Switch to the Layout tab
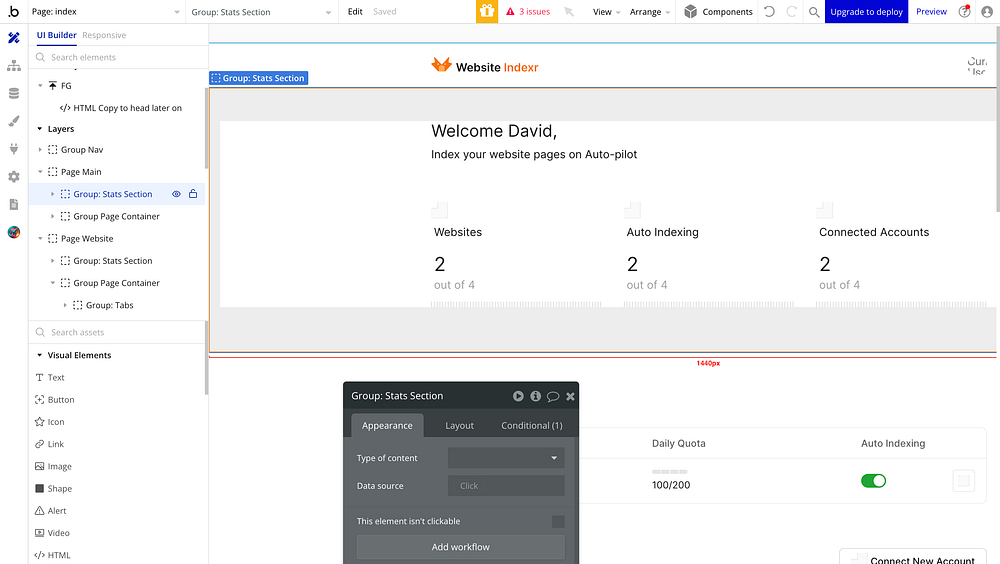Image resolution: width=1000 pixels, height=564 pixels. 459,426
